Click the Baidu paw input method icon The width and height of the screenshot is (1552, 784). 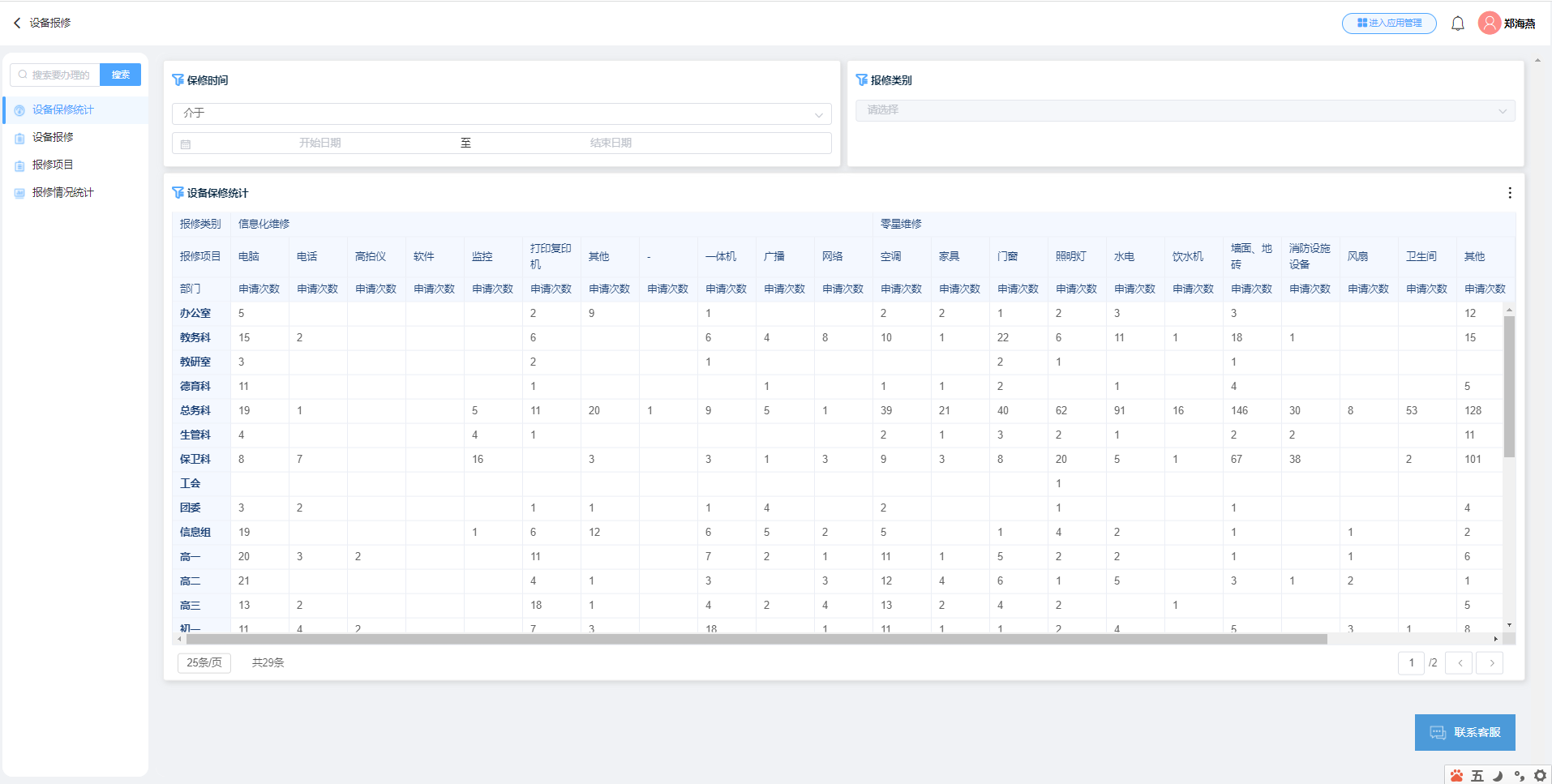[1456, 776]
